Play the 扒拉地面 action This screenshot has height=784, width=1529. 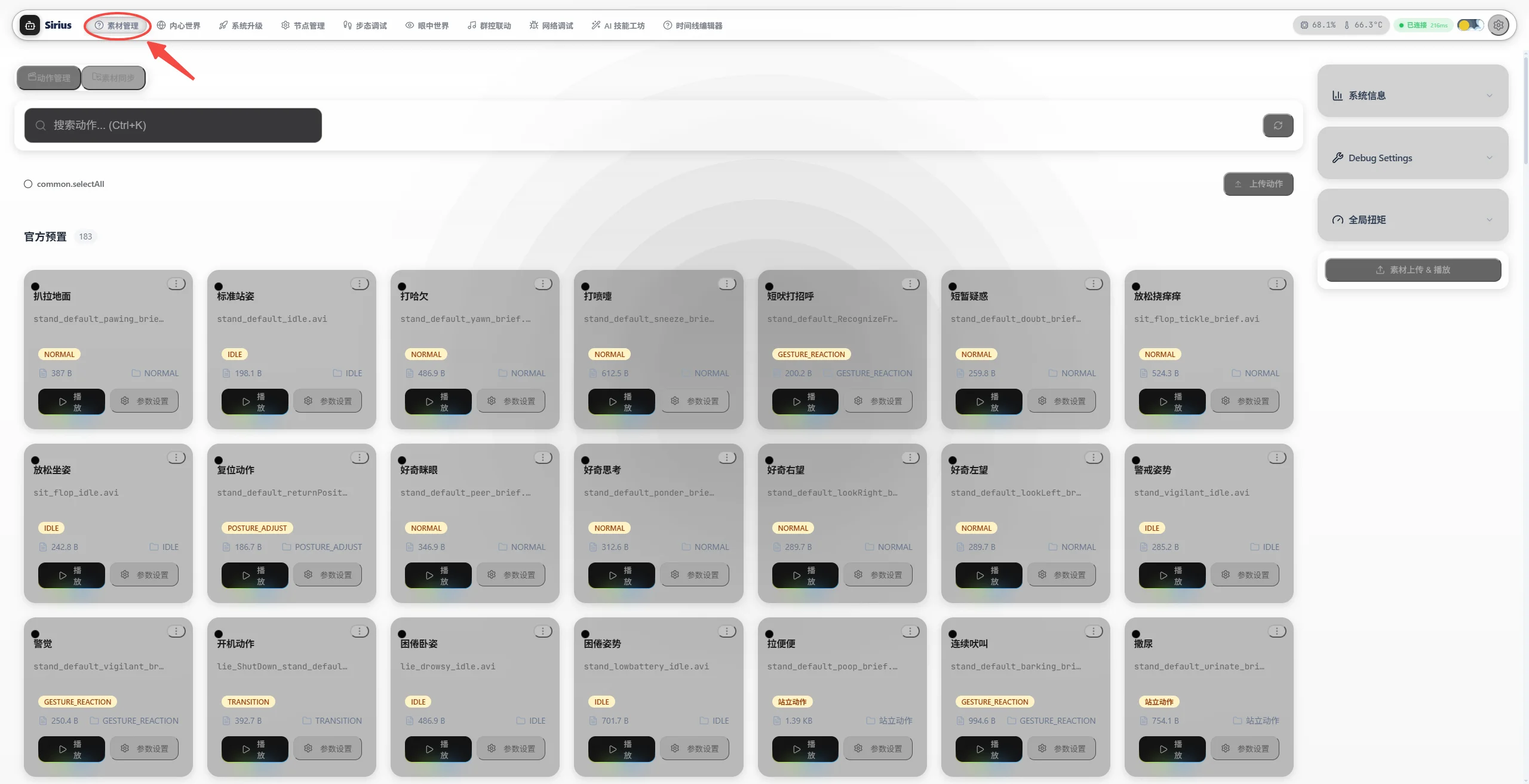[72, 401]
